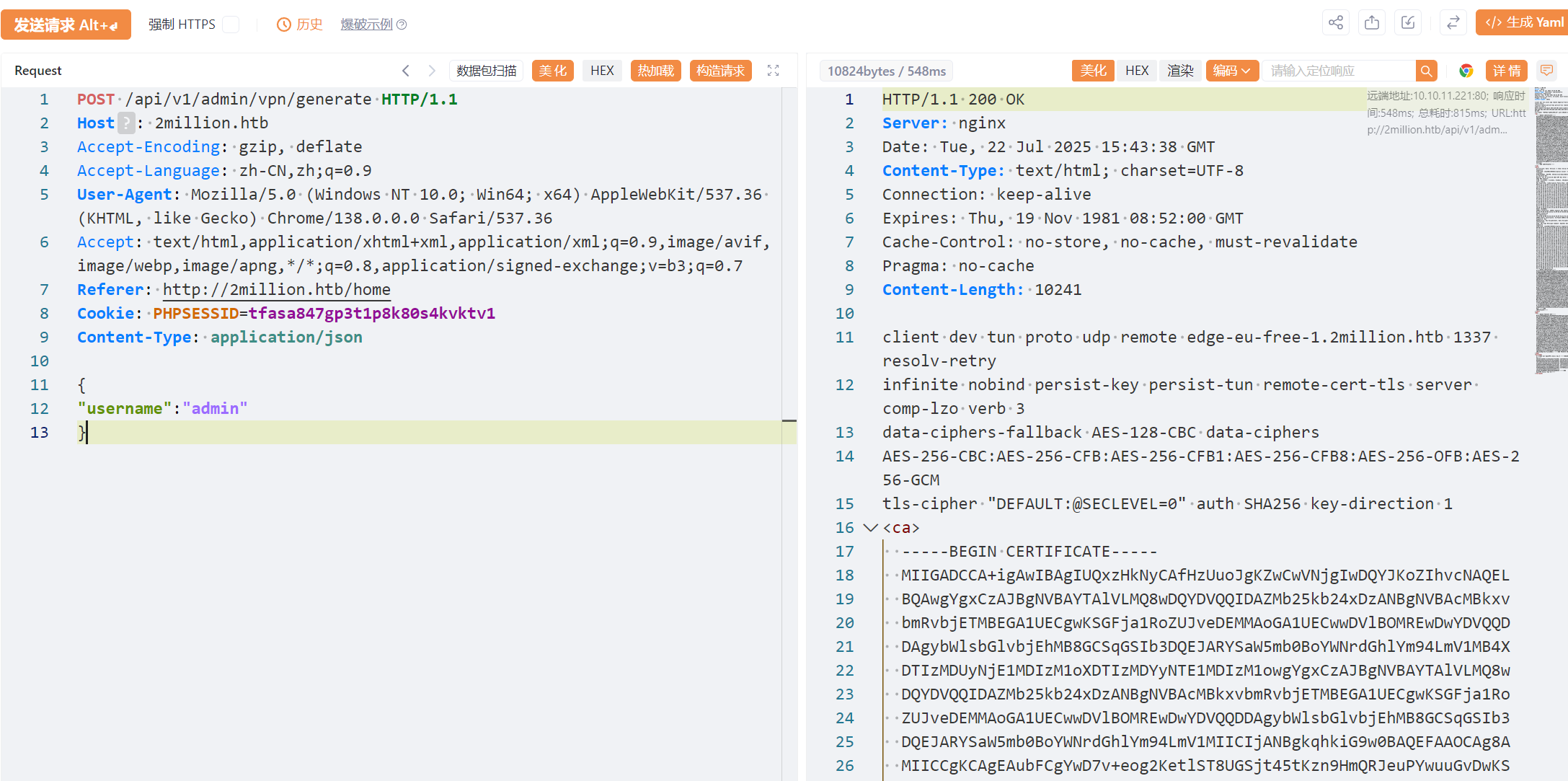Image resolution: width=1568 pixels, height=781 pixels.
Task: Click 数据包扫描 packet scan option
Action: (x=486, y=71)
